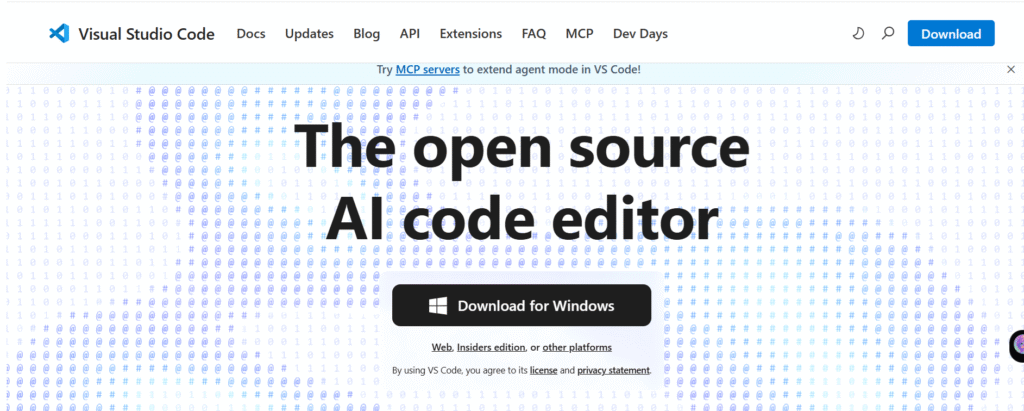Image resolution: width=1024 pixels, height=411 pixels.
Task: Open the Extensions marketplace link
Action: click(471, 33)
